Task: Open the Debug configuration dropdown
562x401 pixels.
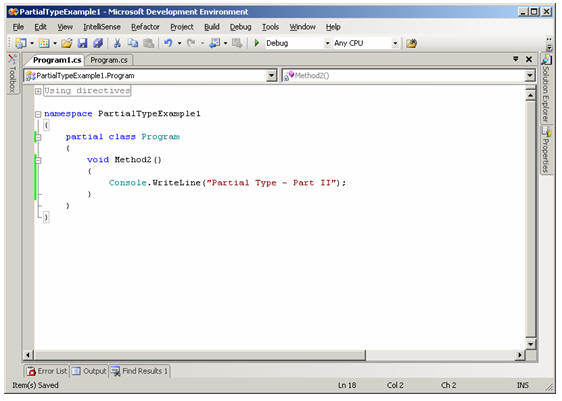Action: coord(327,43)
